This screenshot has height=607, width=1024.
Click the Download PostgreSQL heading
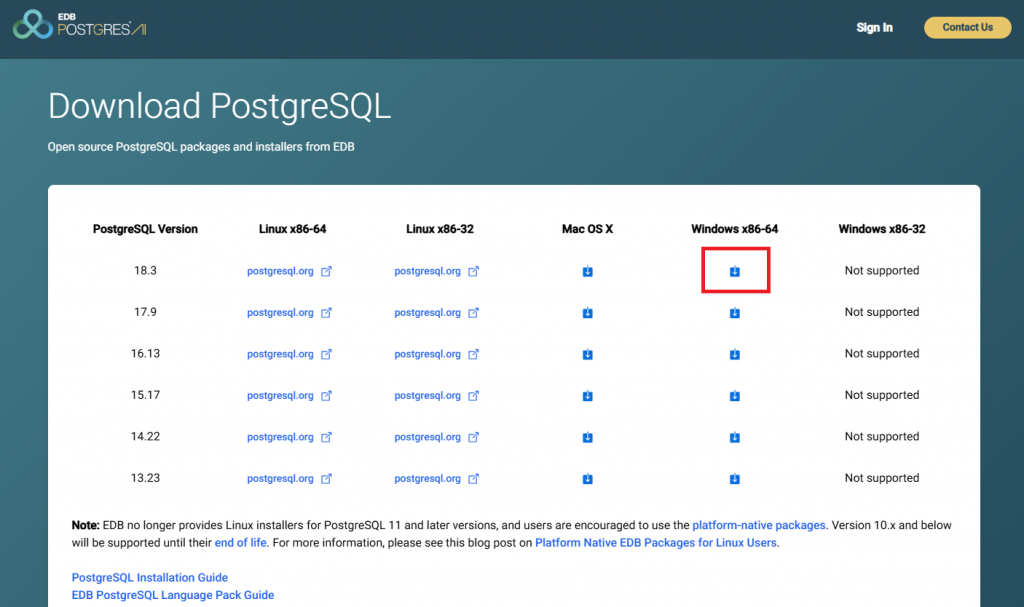click(219, 107)
